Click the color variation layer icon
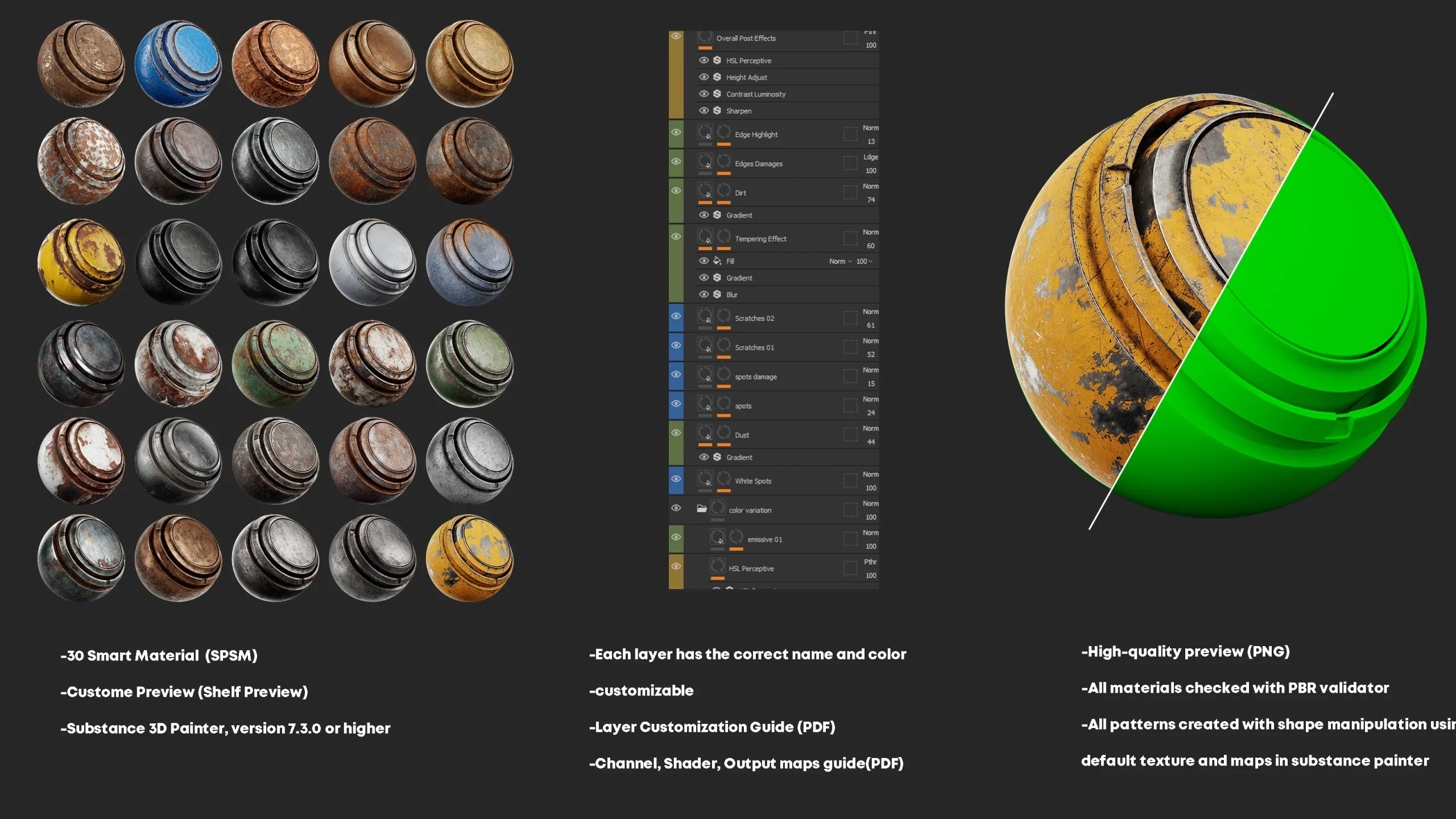The width and height of the screenshot is (1456, 819). pos(718,510)
